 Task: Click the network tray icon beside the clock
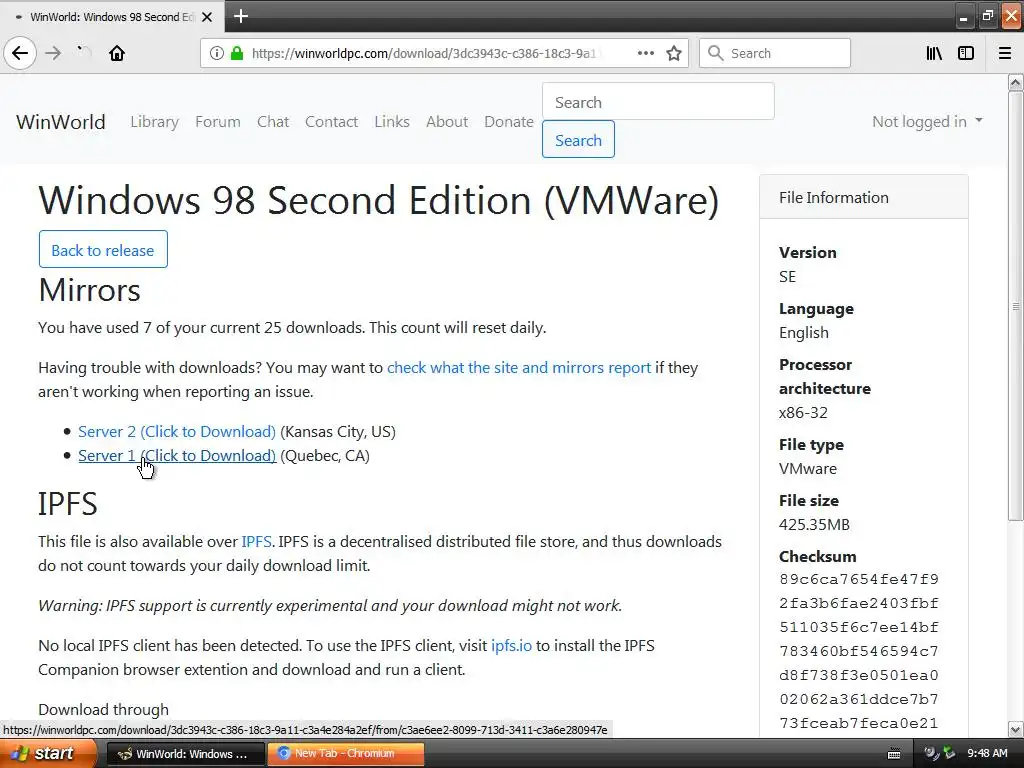point(949,754)
